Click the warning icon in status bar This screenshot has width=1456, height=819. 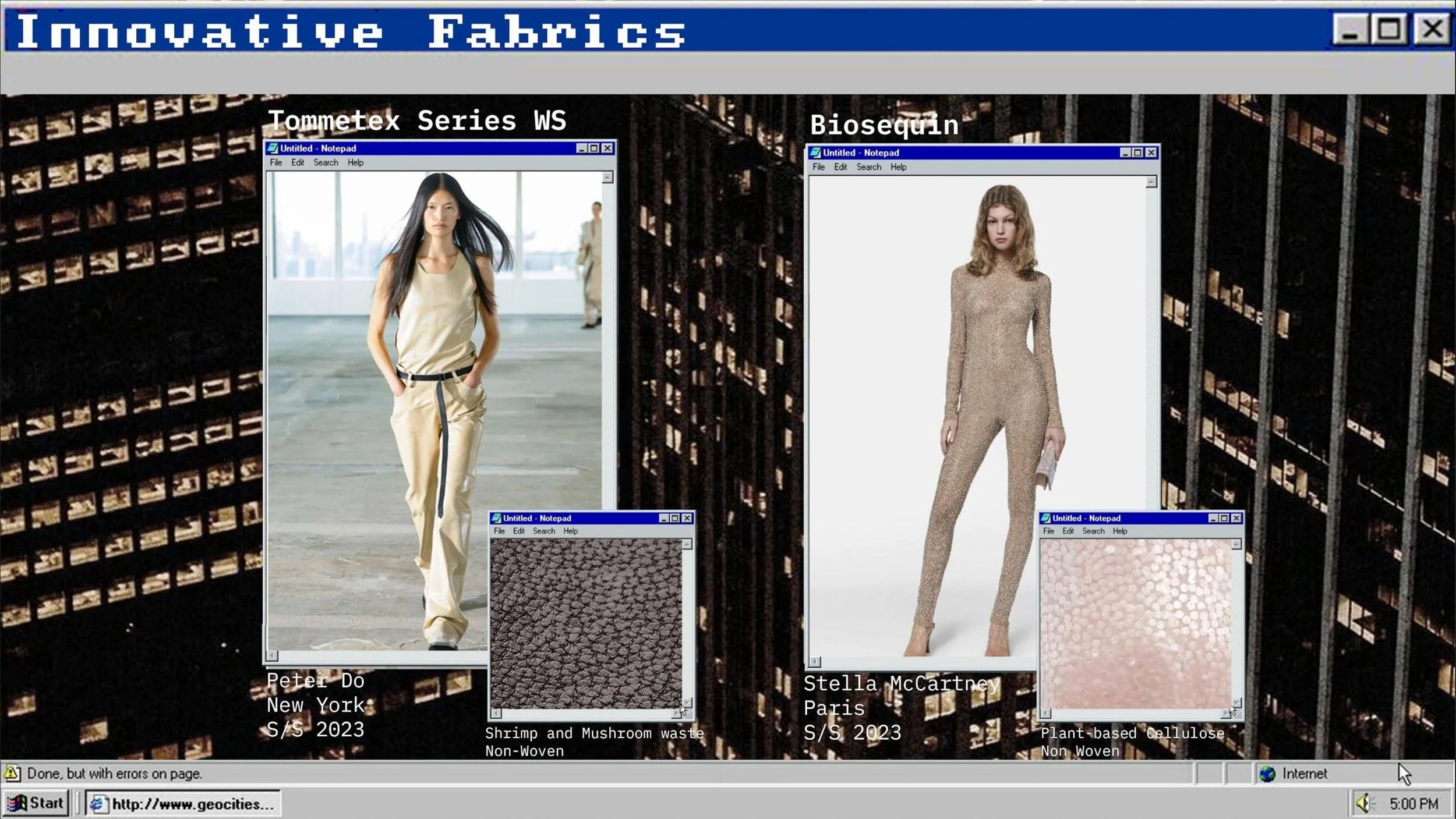click(x=12, y=774)
